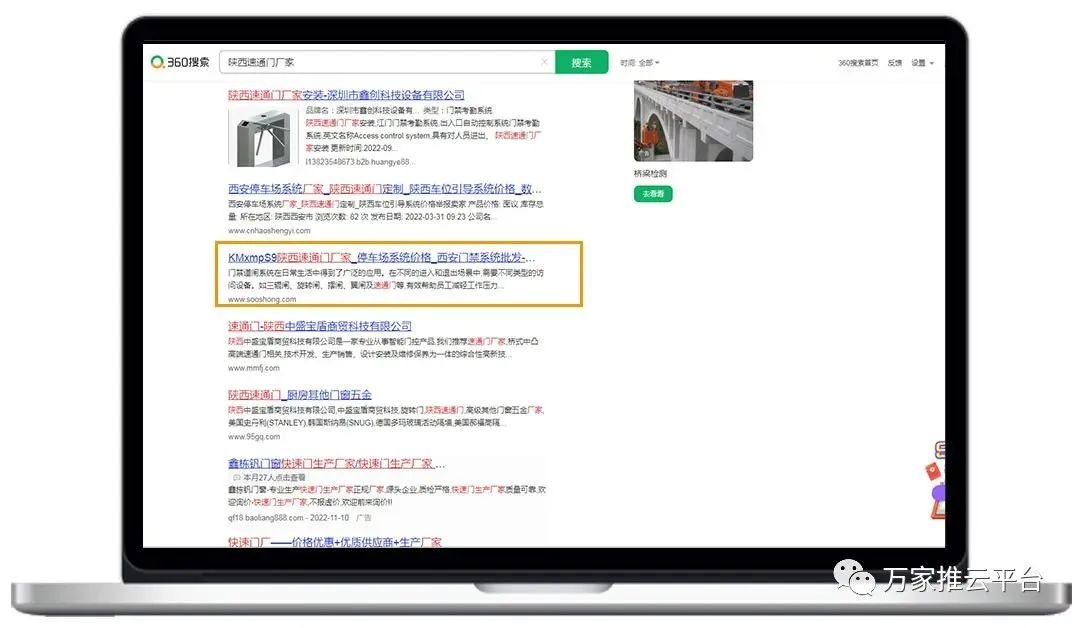The height and width of the screenshot is (628, 1080).
Task: Clear the search box with the X icon
Action: [544, 62]
